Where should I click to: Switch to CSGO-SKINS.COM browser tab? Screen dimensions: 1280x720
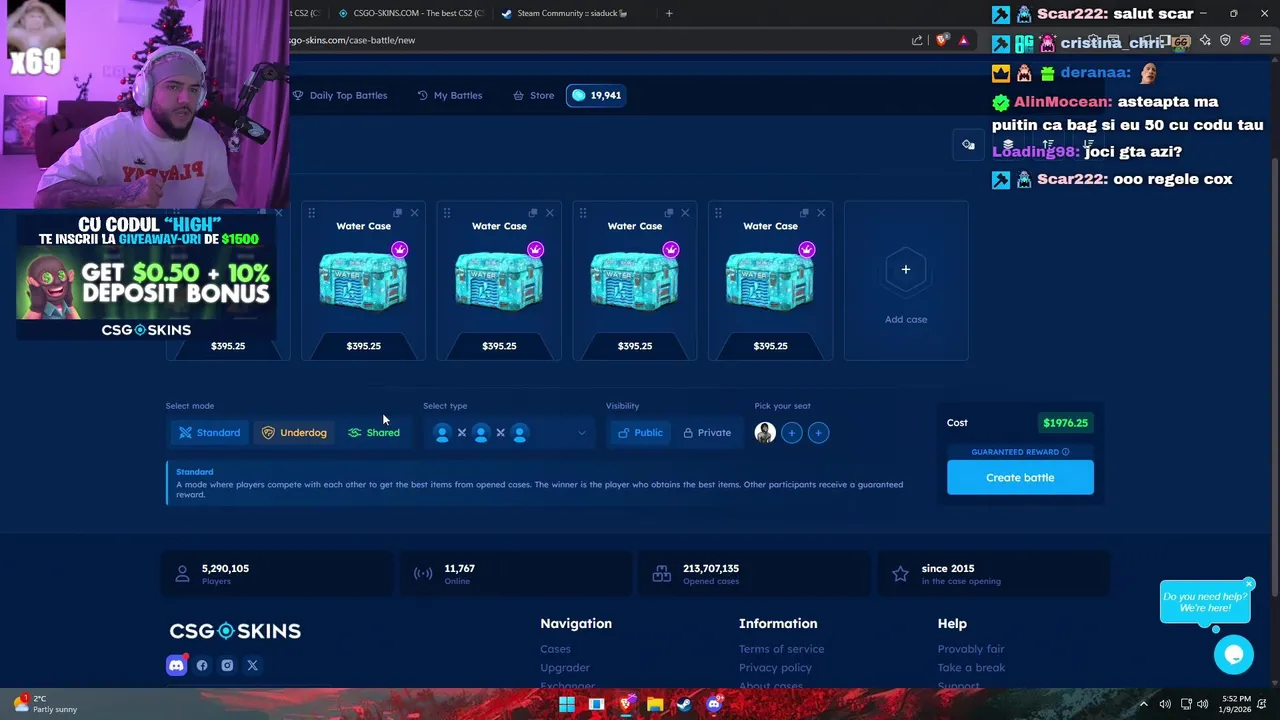410,13
